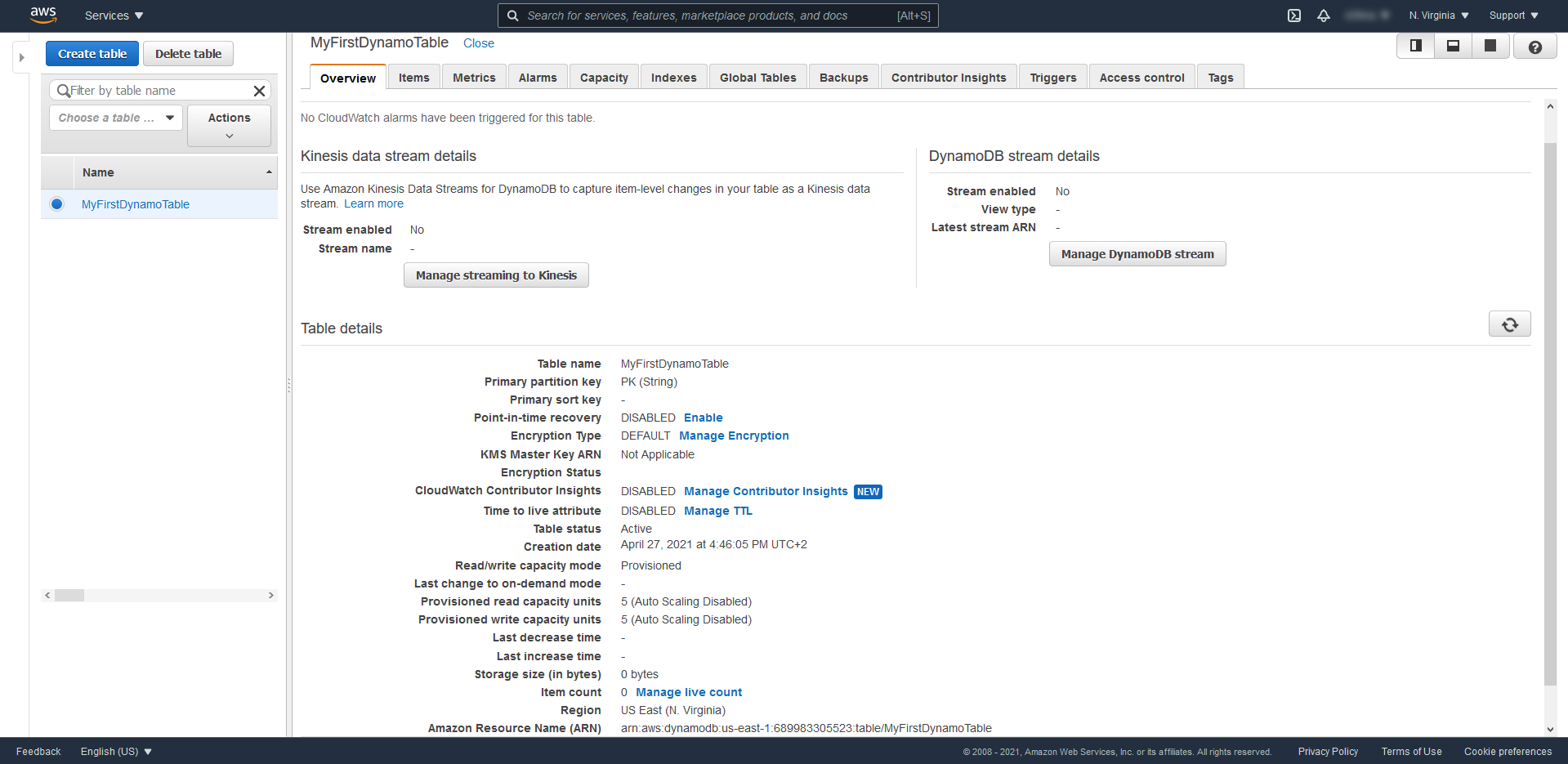The height and width of the screenshot is (764, 1568).
Task: Click Manage Contributor Insights link
Action: click(x=766, y=491)
